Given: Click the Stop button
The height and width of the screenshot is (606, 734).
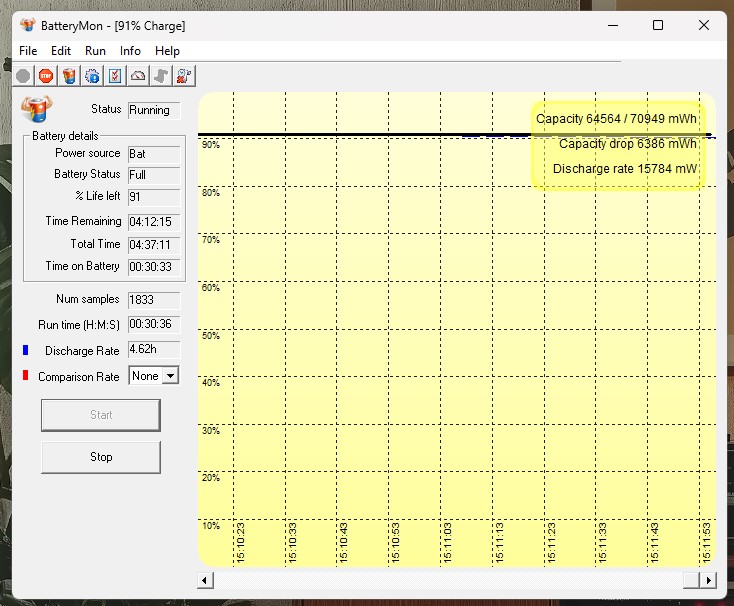Looking at the screenshot, I should (101, 457).
